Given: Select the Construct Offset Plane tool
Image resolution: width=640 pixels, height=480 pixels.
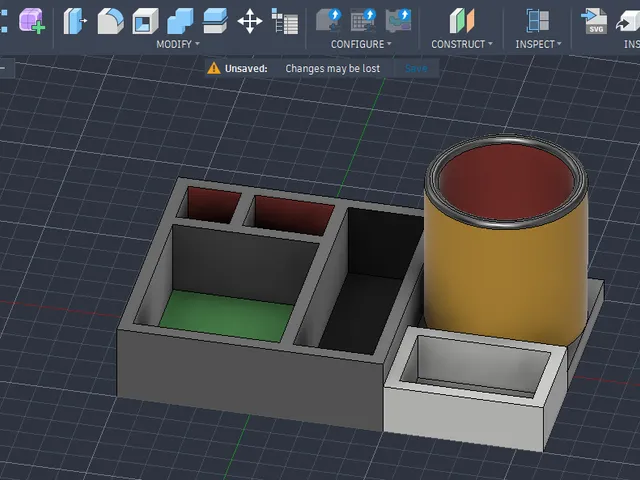Looking at the screenshot, I should (x=462, y=20).
